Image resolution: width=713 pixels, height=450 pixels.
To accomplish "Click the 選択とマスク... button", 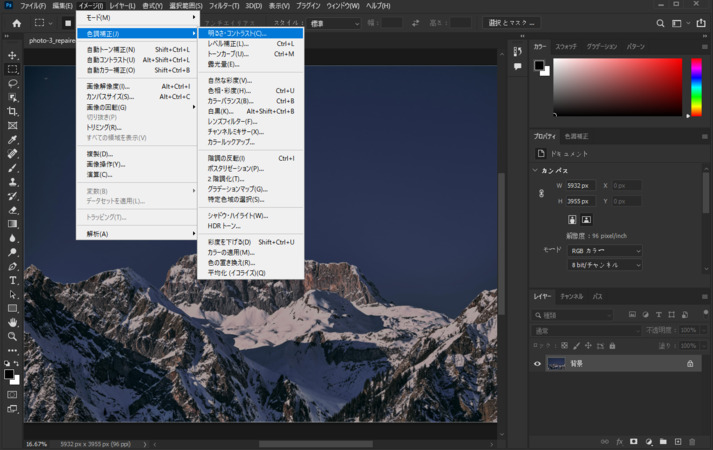I will tap(512, 23).
